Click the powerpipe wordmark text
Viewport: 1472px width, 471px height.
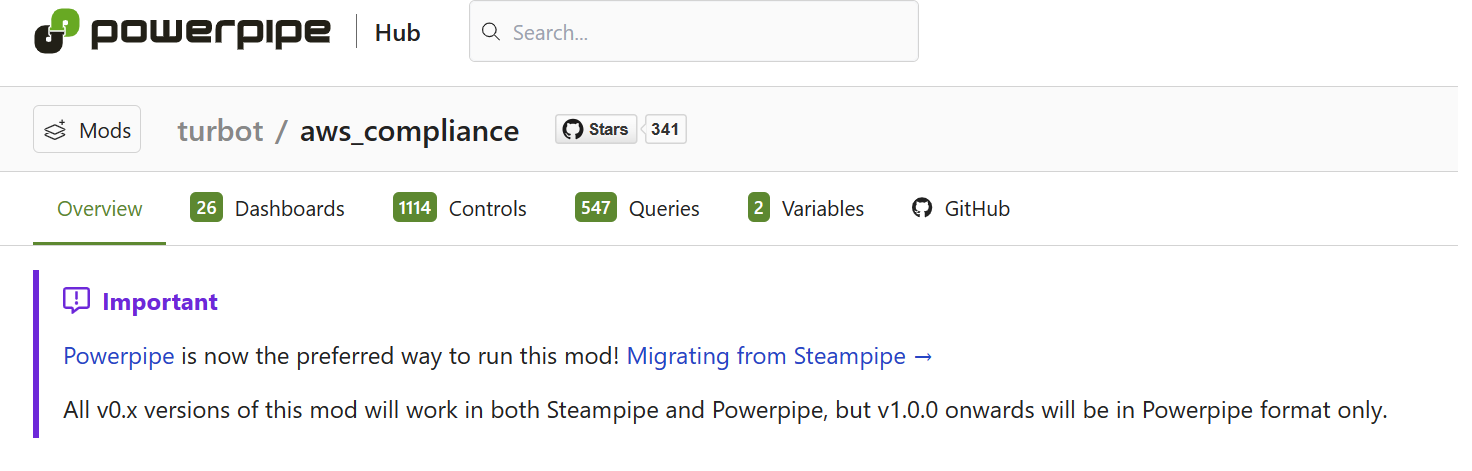pos(210,32)
